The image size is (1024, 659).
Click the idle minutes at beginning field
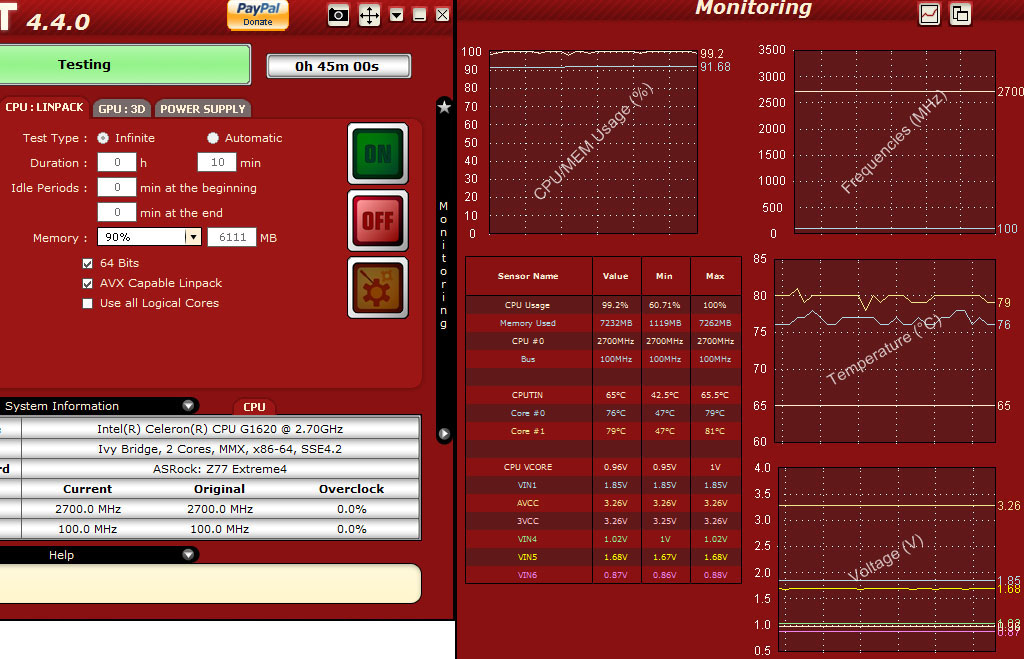[117, 187]
